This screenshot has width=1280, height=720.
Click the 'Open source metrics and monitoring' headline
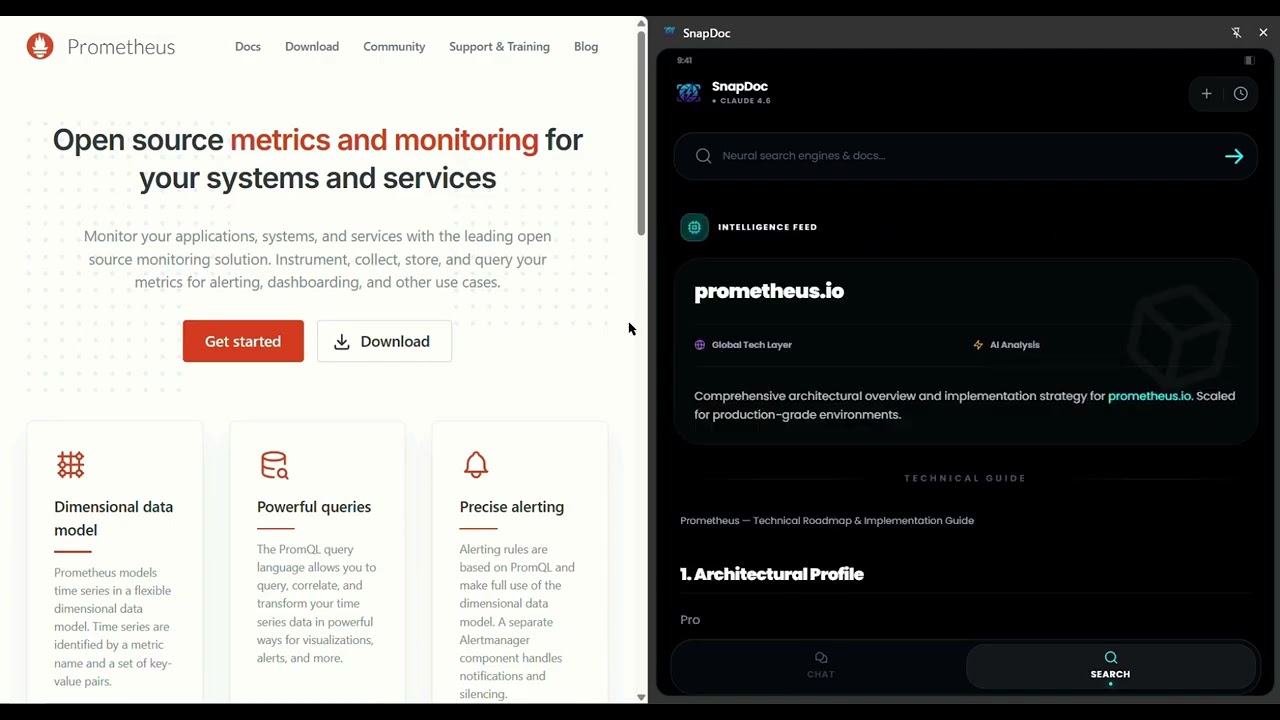pos(318,159)
